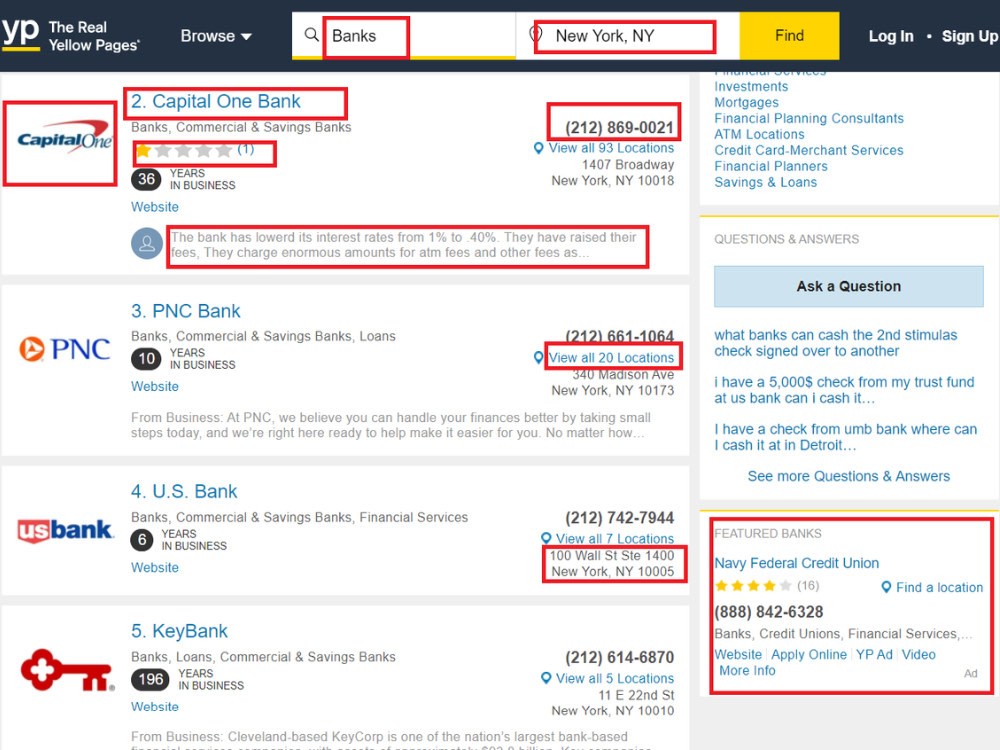Click the pin icon beside View all 5 Locations
Image resolution: width=1000 pixels, height=750 pixels.
click(x=546, y=679)
